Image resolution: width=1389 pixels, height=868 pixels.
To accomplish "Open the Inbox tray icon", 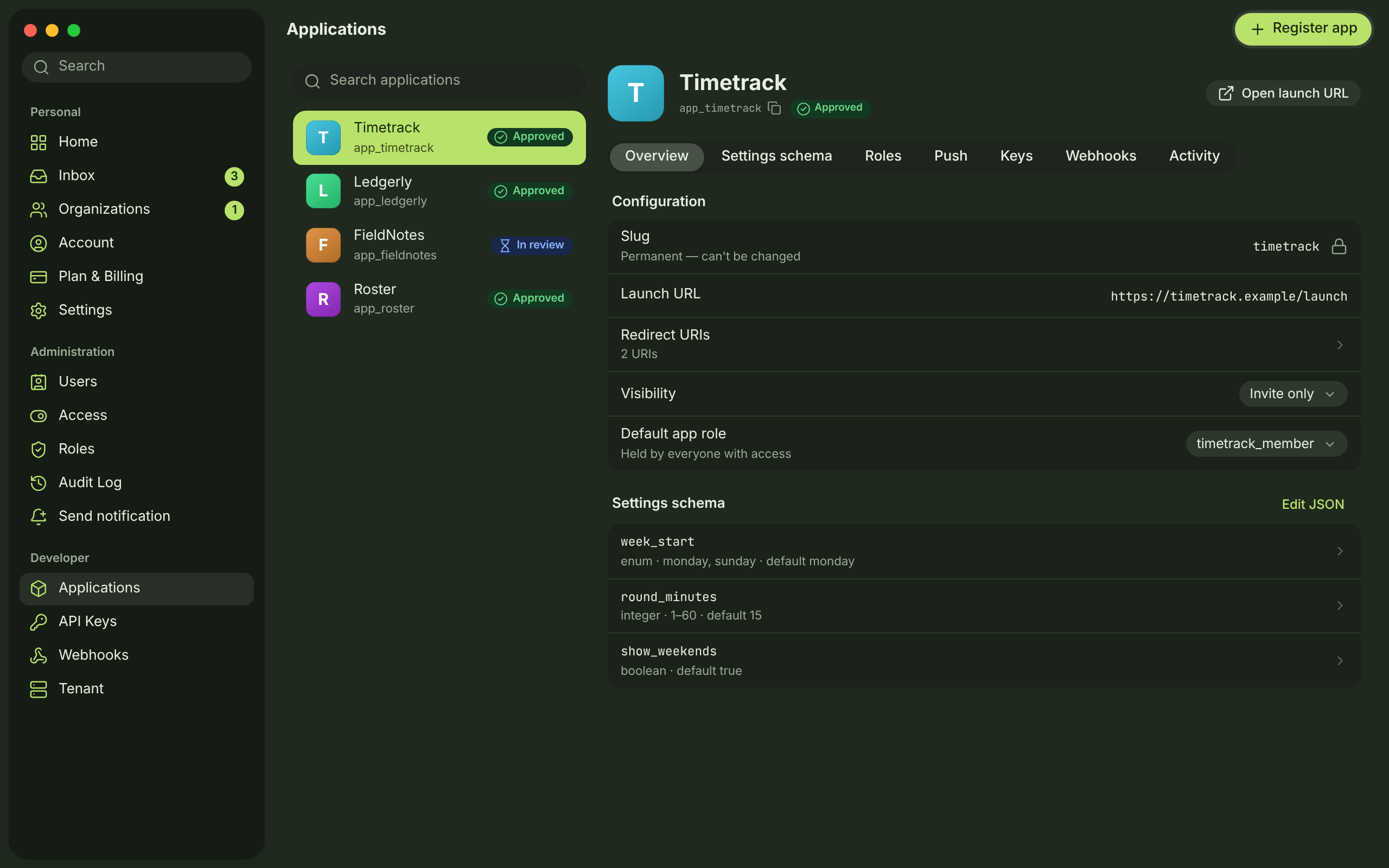I will tap(39, 176).
